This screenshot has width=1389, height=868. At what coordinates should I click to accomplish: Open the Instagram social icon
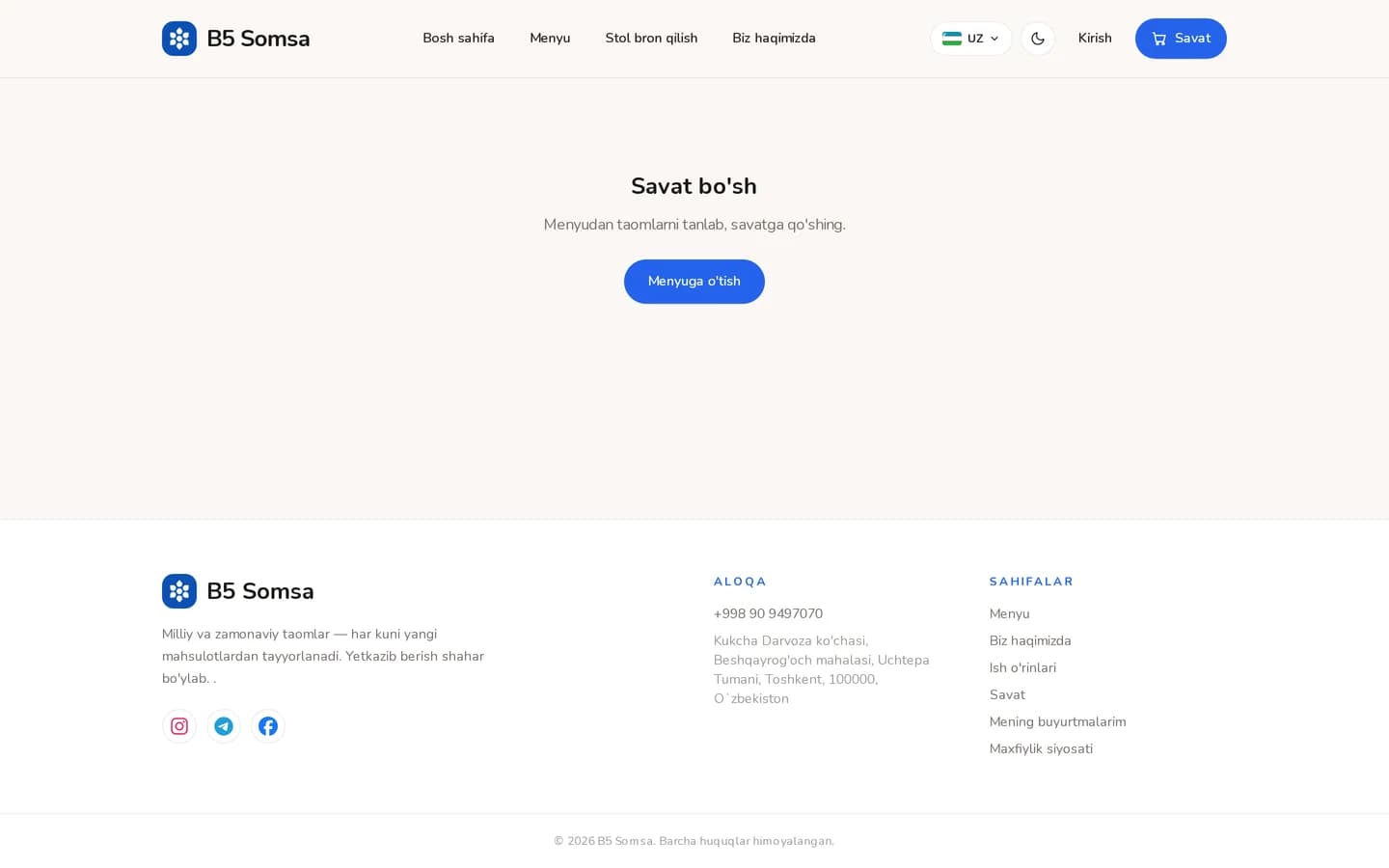[x=179, y=726]
